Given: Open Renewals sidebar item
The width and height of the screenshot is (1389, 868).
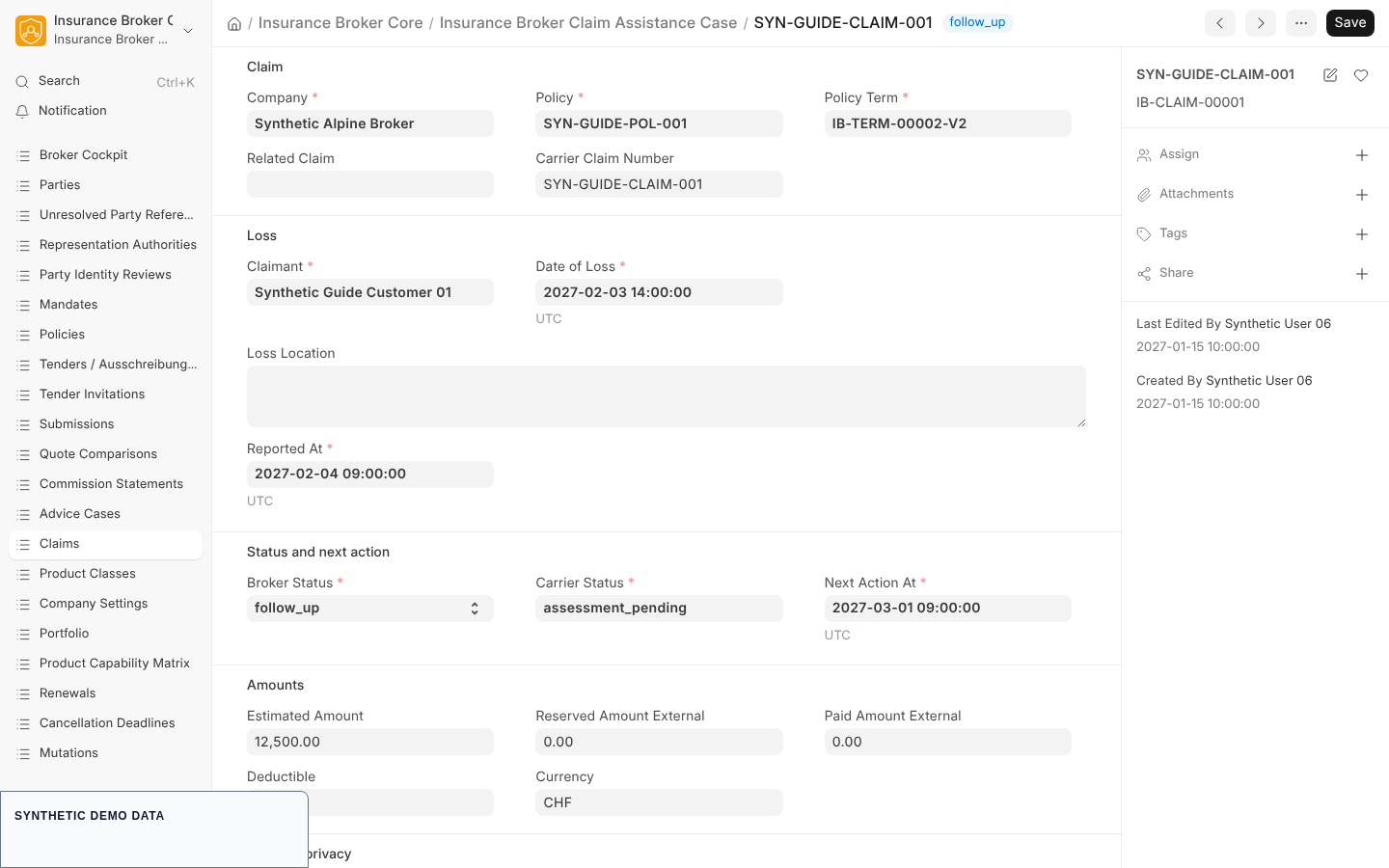Looking at the screenshot, I should click(106, 693).
